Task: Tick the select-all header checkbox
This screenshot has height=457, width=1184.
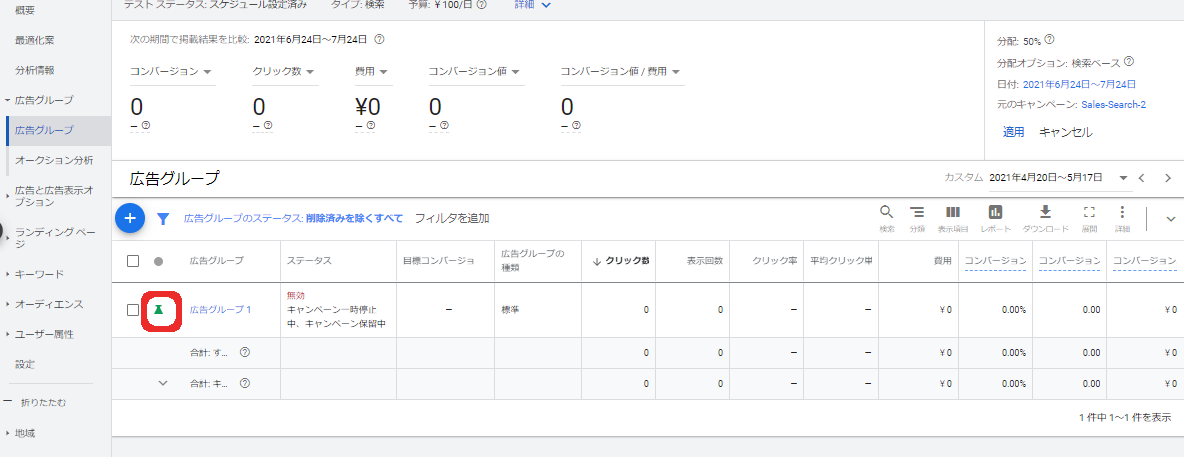Action: pos(133,261)
